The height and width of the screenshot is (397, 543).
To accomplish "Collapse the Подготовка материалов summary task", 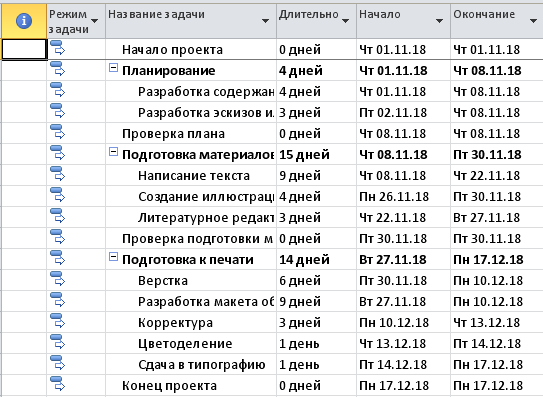I will click(x=113, y=152).
